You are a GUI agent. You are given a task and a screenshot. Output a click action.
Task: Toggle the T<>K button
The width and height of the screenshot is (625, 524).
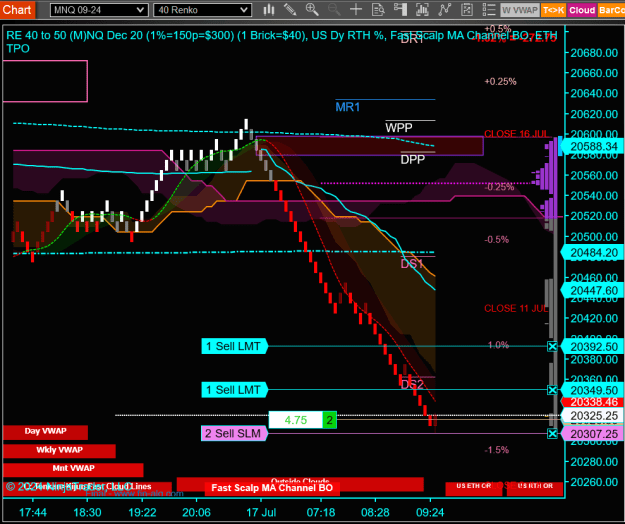tap(553, 10)
